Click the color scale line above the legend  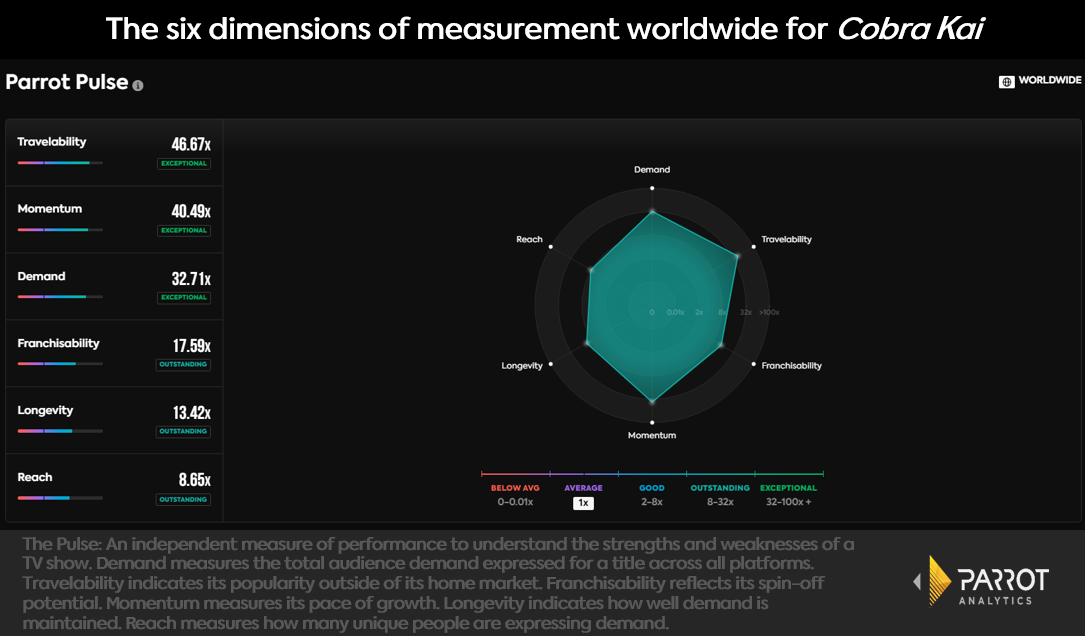(x=652, y=474)
